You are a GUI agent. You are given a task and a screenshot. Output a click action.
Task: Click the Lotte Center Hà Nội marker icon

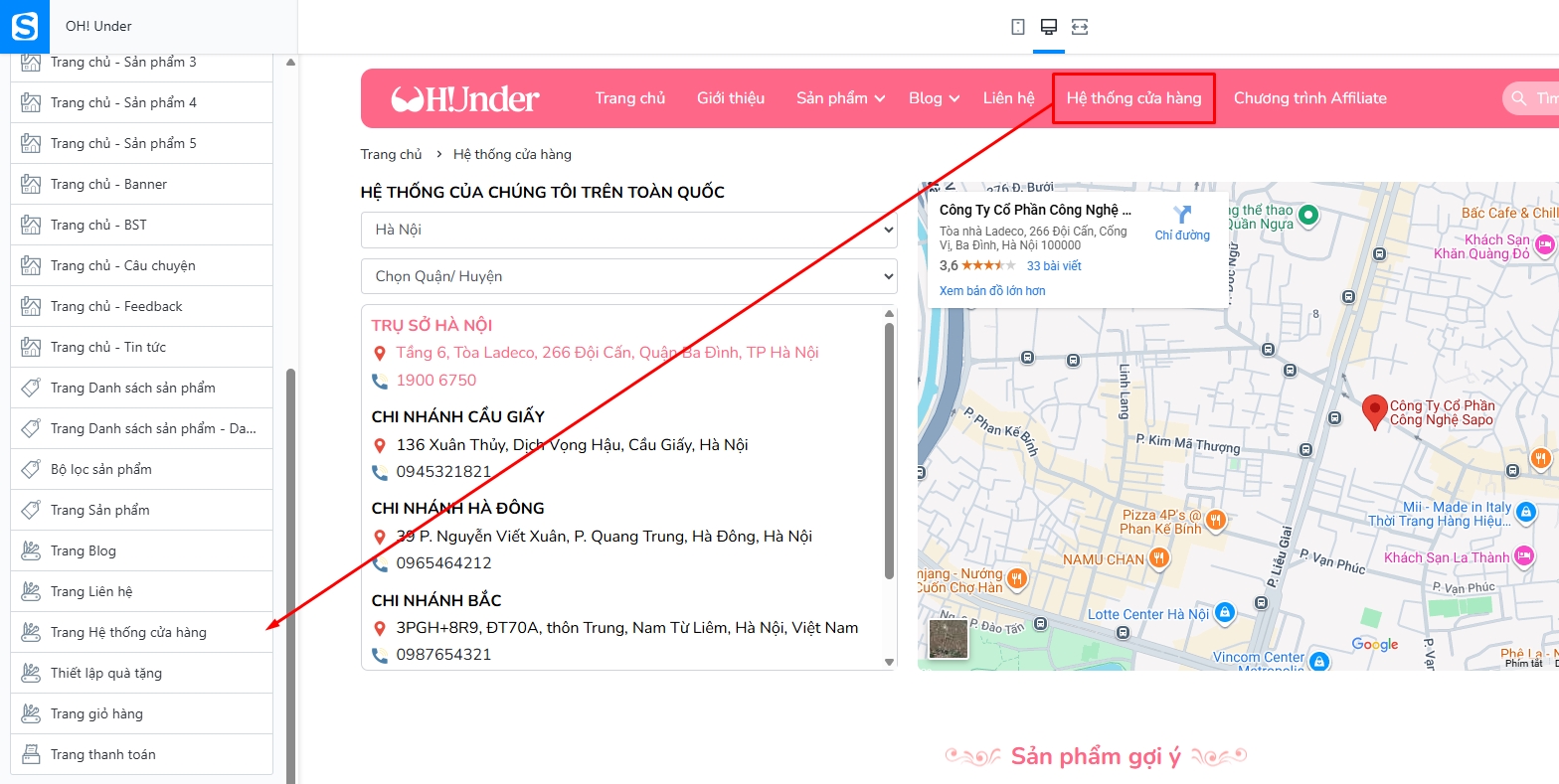pos(1225,613)
